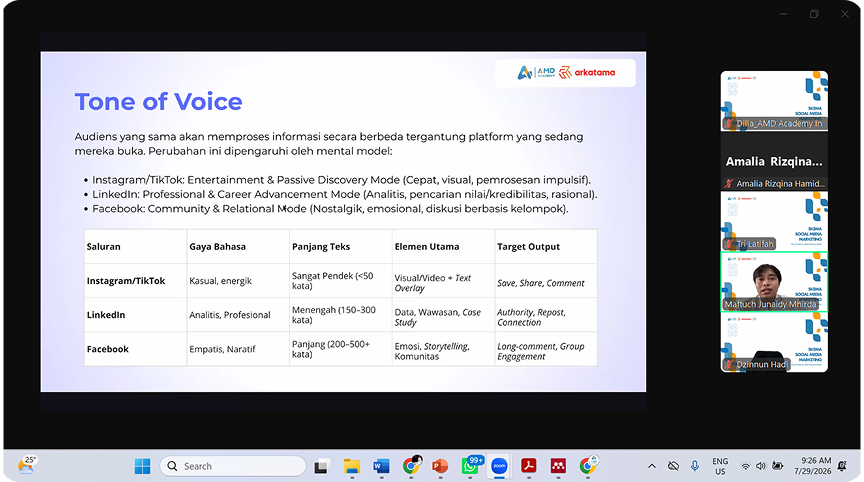Click the cloud sync off tray icon
The image size is (864, 482).
673,466
